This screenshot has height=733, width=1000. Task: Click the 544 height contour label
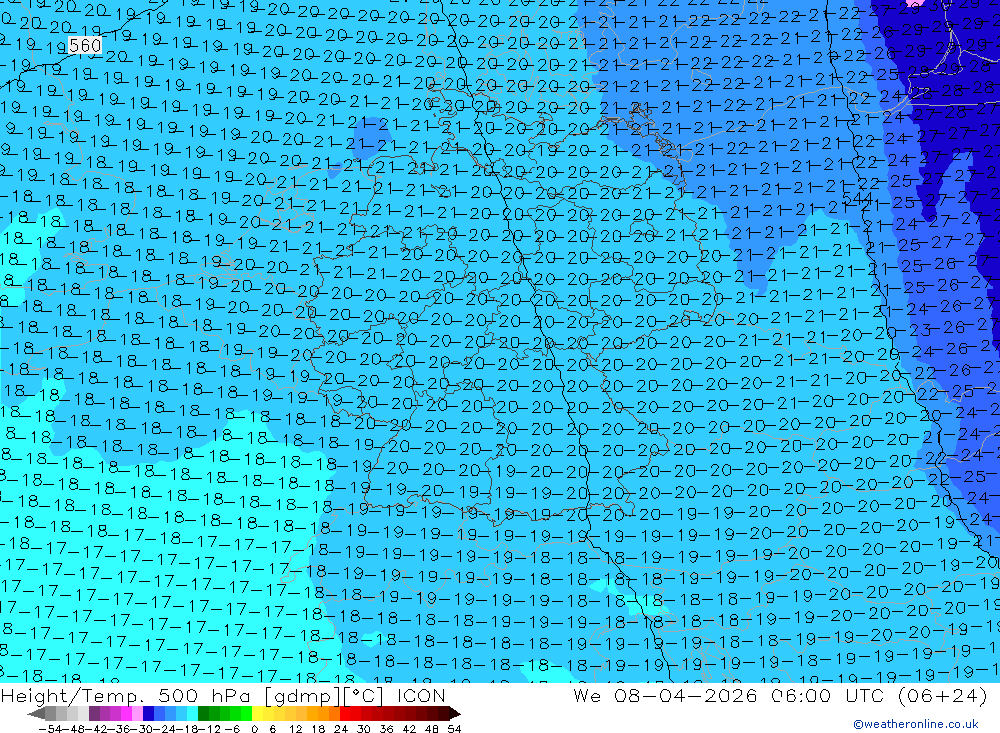(x=857, y=199)
